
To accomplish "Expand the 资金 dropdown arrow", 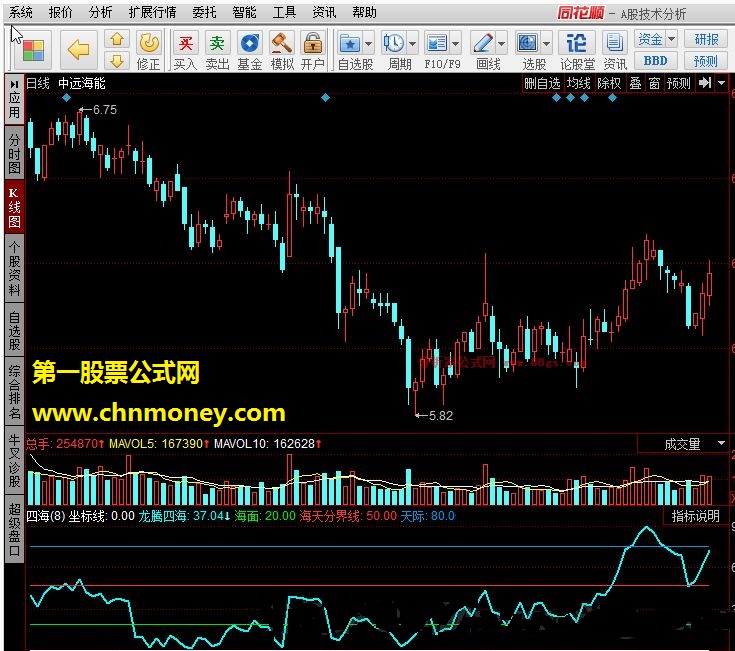I will pyautogui.click(x=672, y=39).
